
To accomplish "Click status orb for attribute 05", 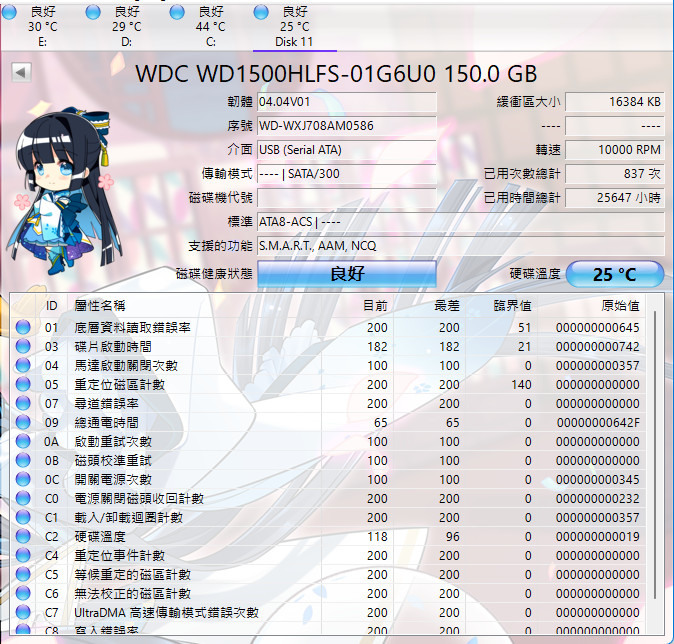I will 23,384.
